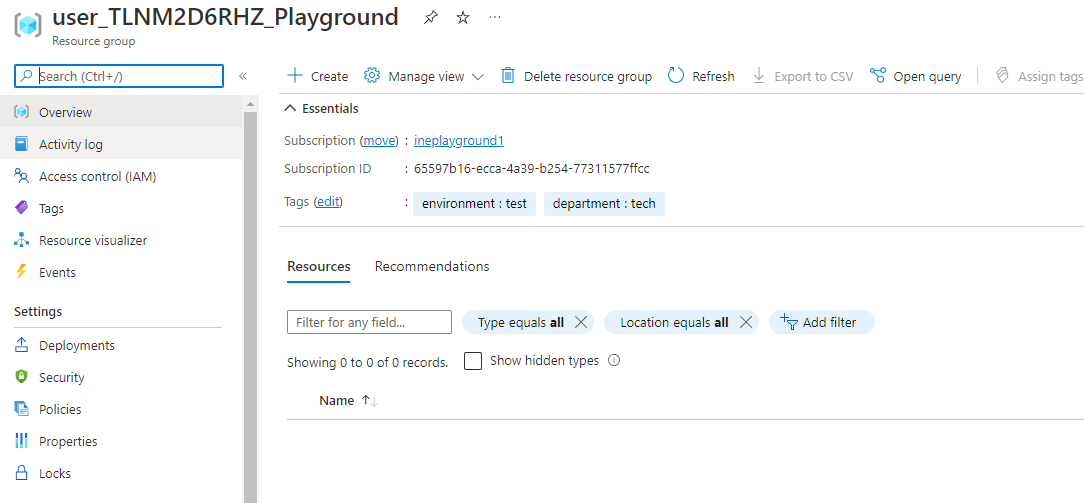Image resolution: width=1084 pixels, height=503 pixels.
Task: Click the Delete resource group trash icon
Action: [508, 76]
